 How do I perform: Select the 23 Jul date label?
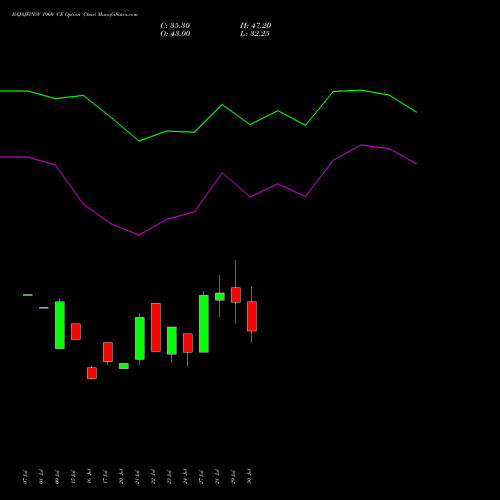169,477
